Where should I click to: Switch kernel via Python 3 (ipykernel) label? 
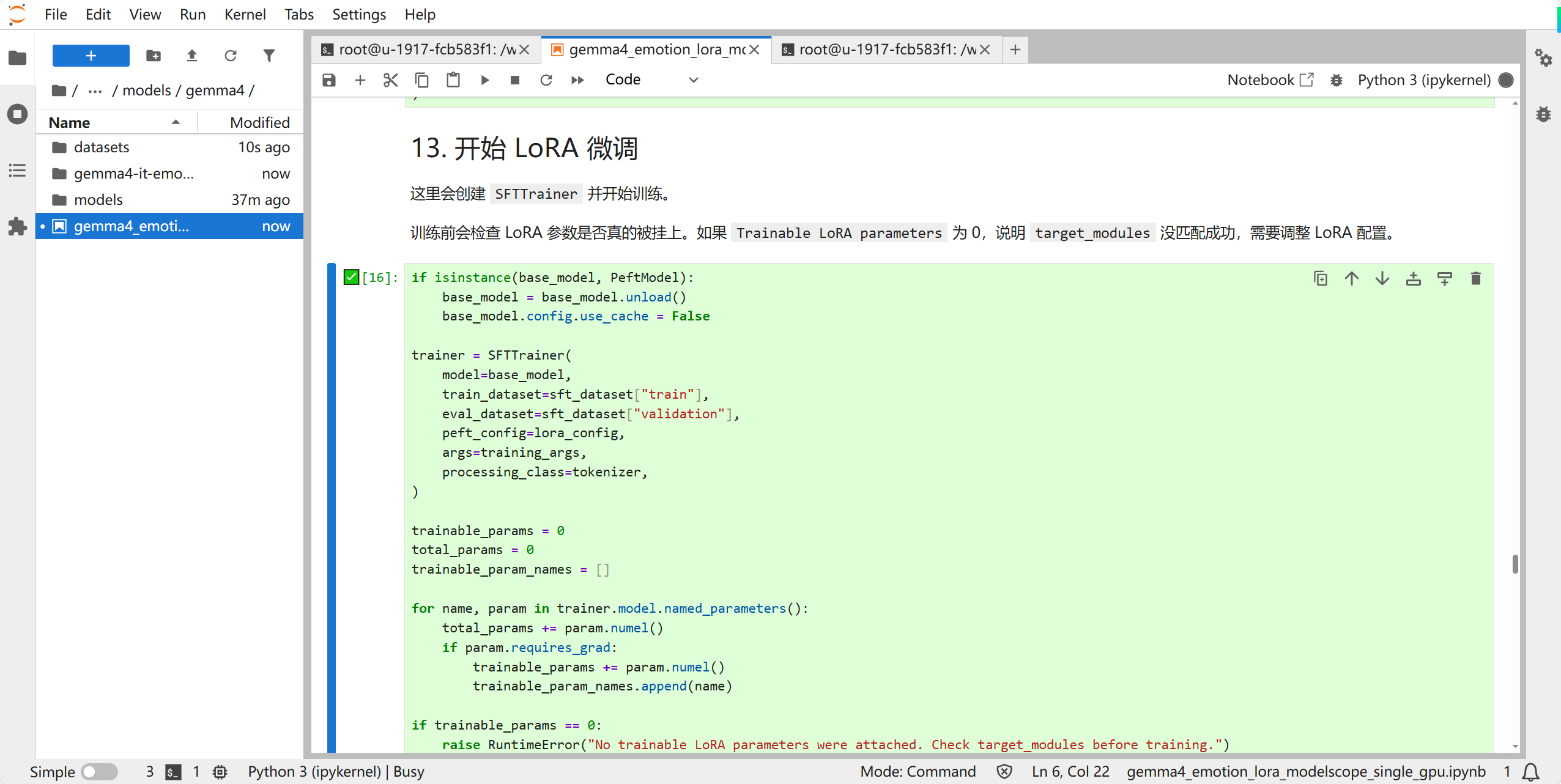(x=1424, y=80)
